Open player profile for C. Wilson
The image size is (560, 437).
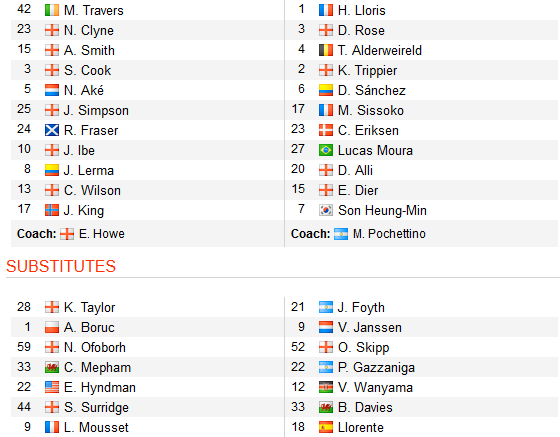92,190
